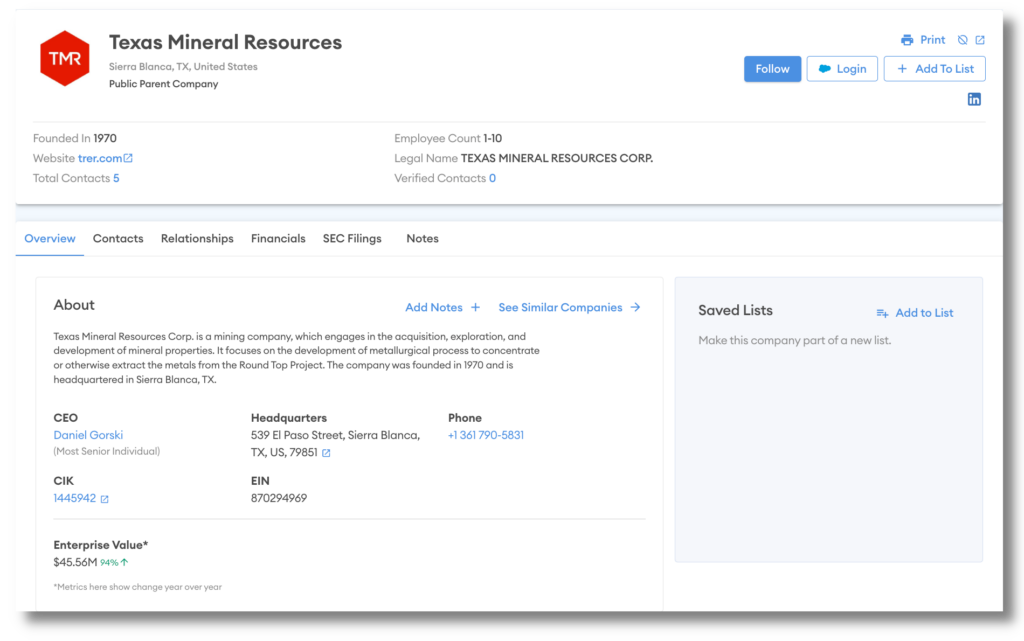Screen dimensions: 1024x641
Task: Click legal name TEXAS MINERAL RESOURCES CORP.
Action: click(557, 158)
